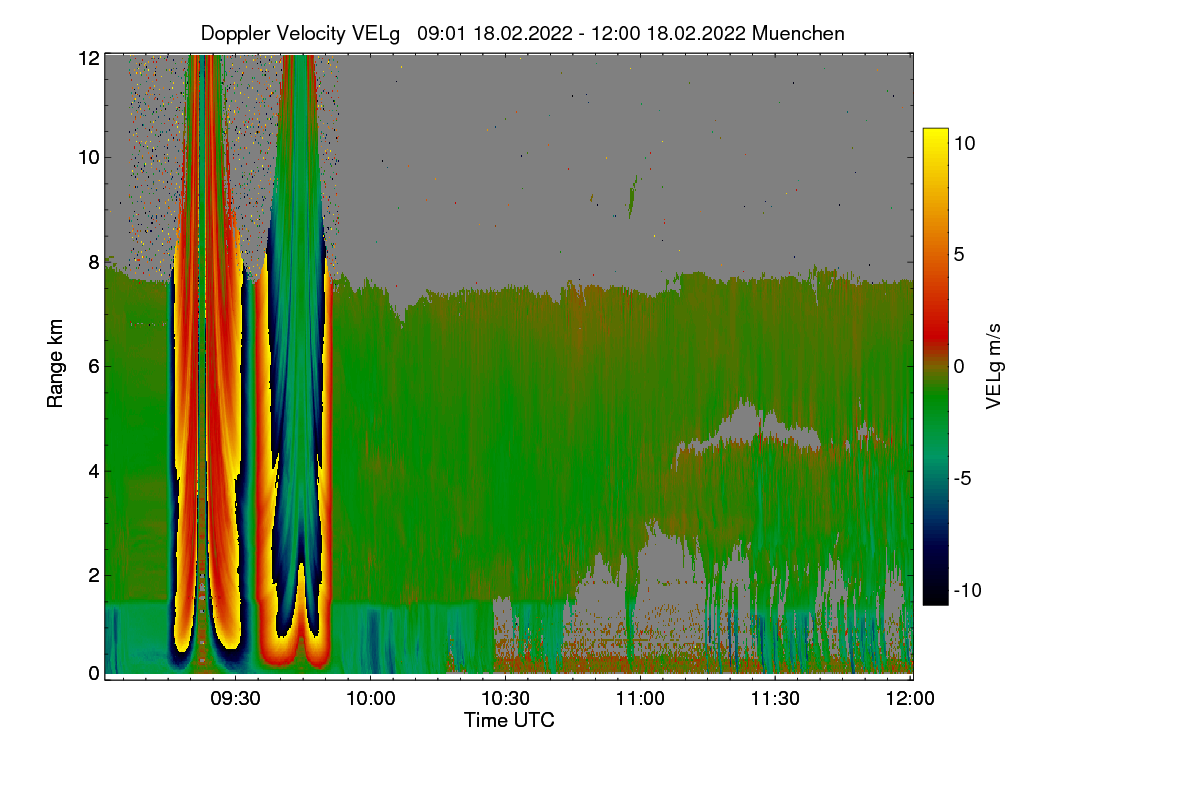Screen dimensions: 1200x800
Task: Click the colorbar tick label 5
Action: pos(959,254)
